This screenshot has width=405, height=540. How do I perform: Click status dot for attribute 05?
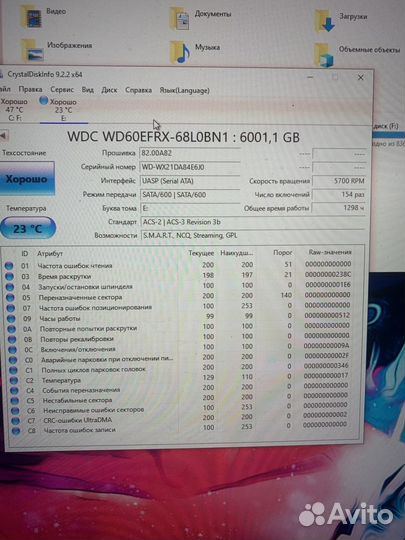[10, 298]
